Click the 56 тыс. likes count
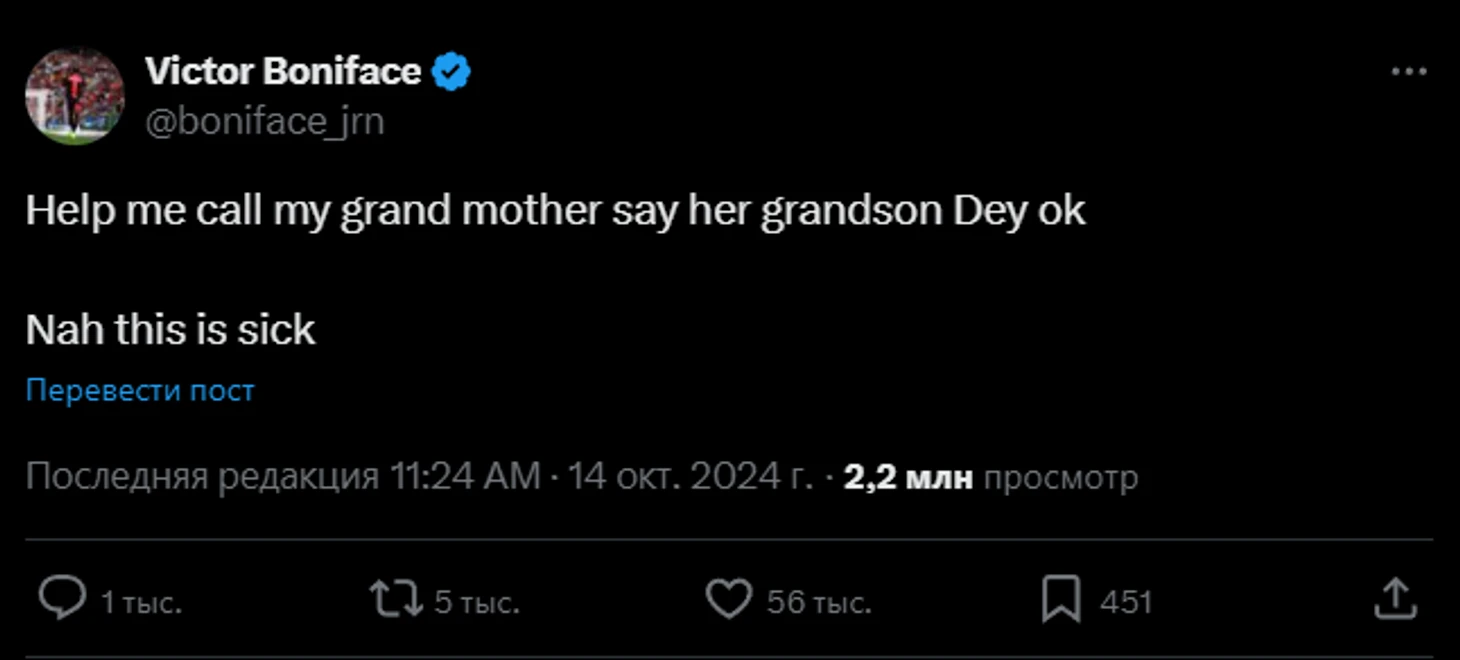The image size is (1460, 660). tap(819, 602)
